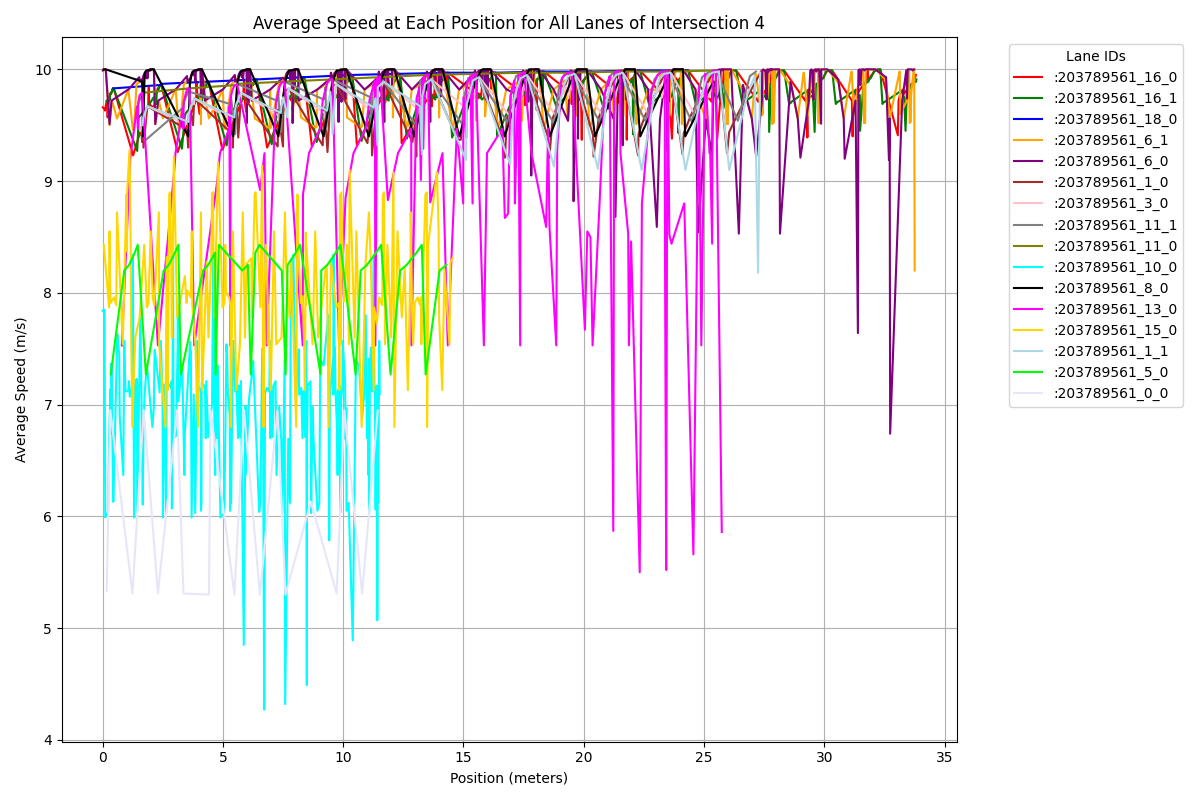Screen dimensions: 1200x800
Task: Click the red line swatch for lane 16_0
Action: [x=1029, y=77]
